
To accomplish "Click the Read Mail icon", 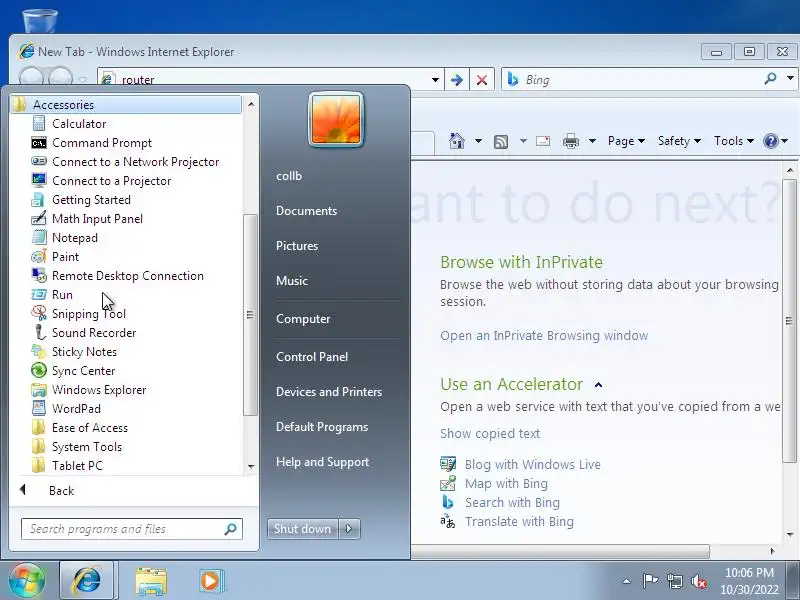I will (543, 141).
